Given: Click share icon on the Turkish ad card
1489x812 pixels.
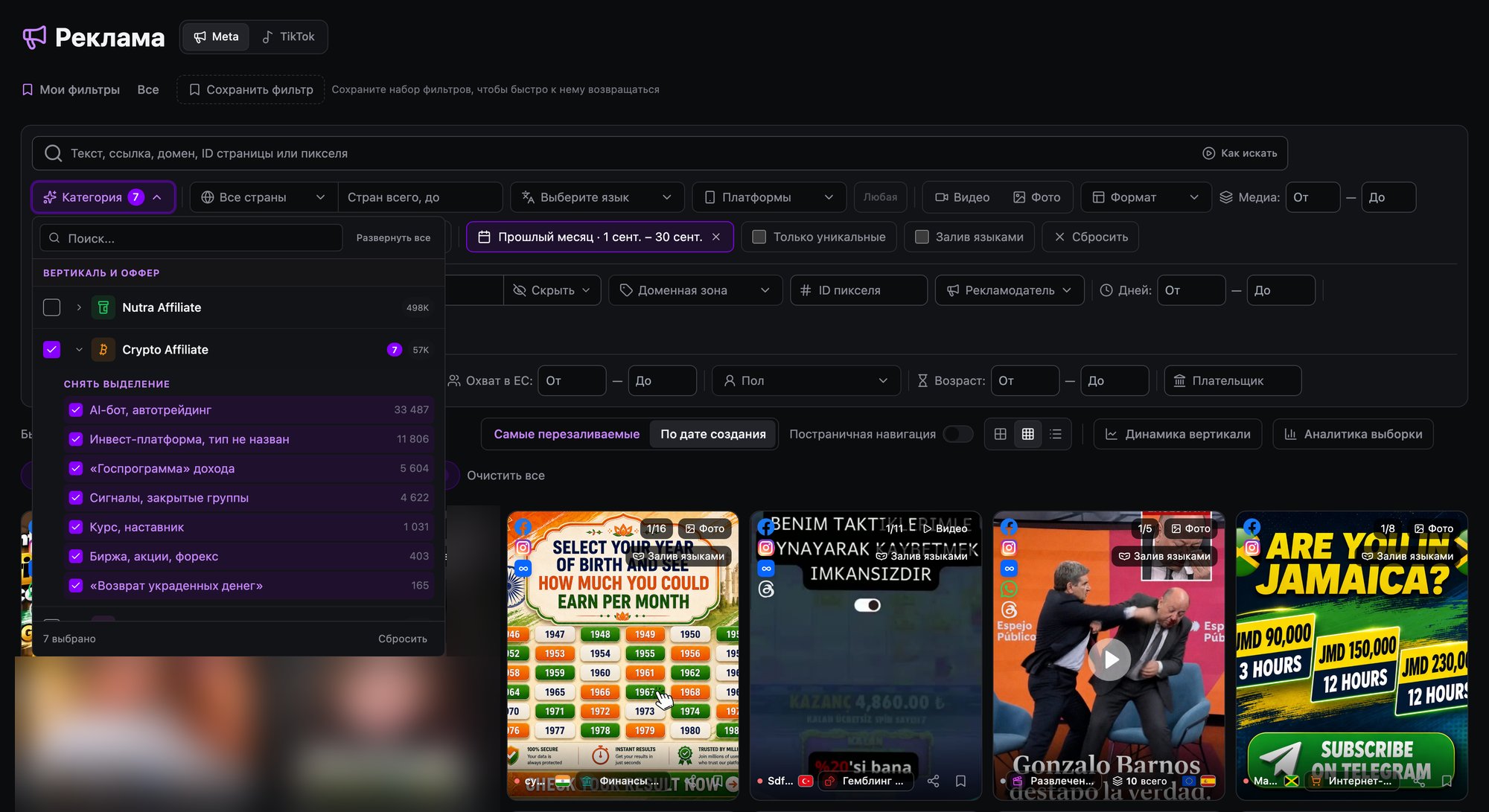Looking at the screenshot, I should pyautogui.click(x=933, y=781).
